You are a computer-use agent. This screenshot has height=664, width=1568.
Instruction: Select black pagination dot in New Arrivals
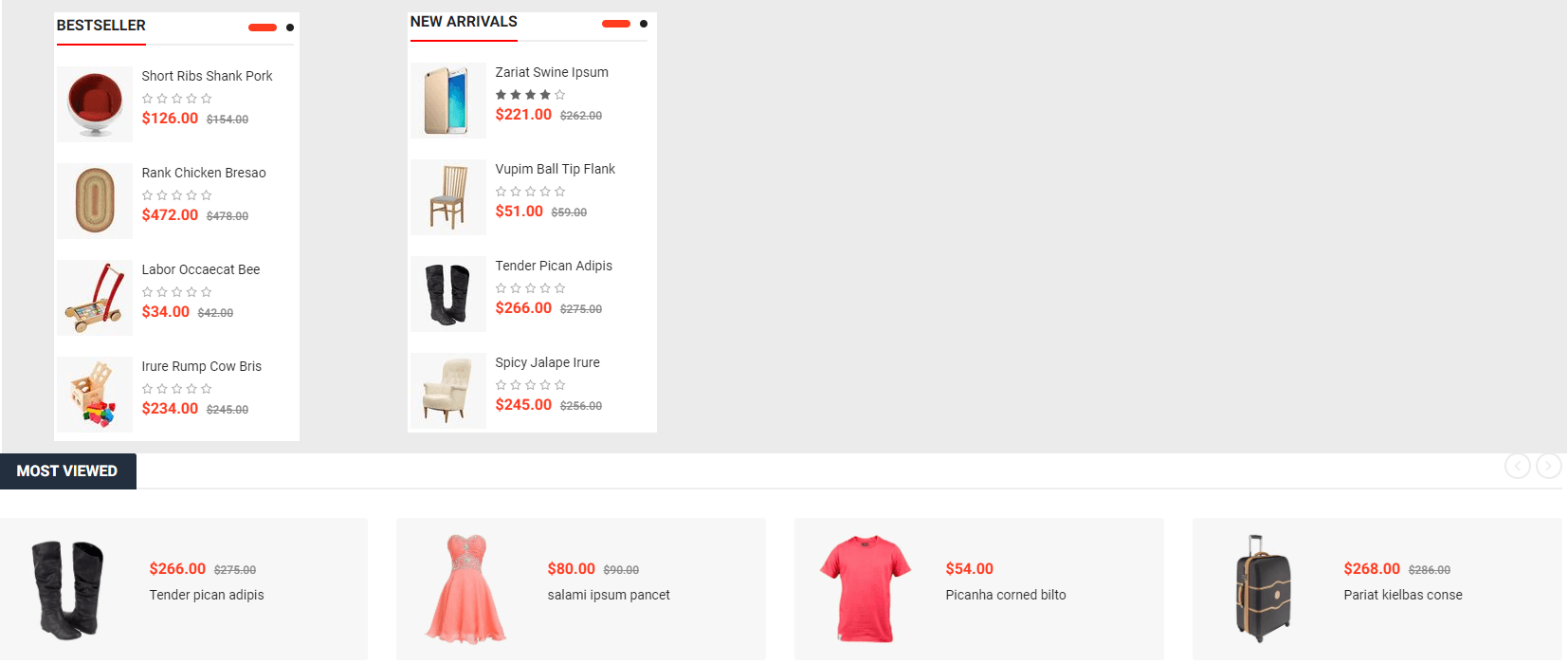point(644,24)
